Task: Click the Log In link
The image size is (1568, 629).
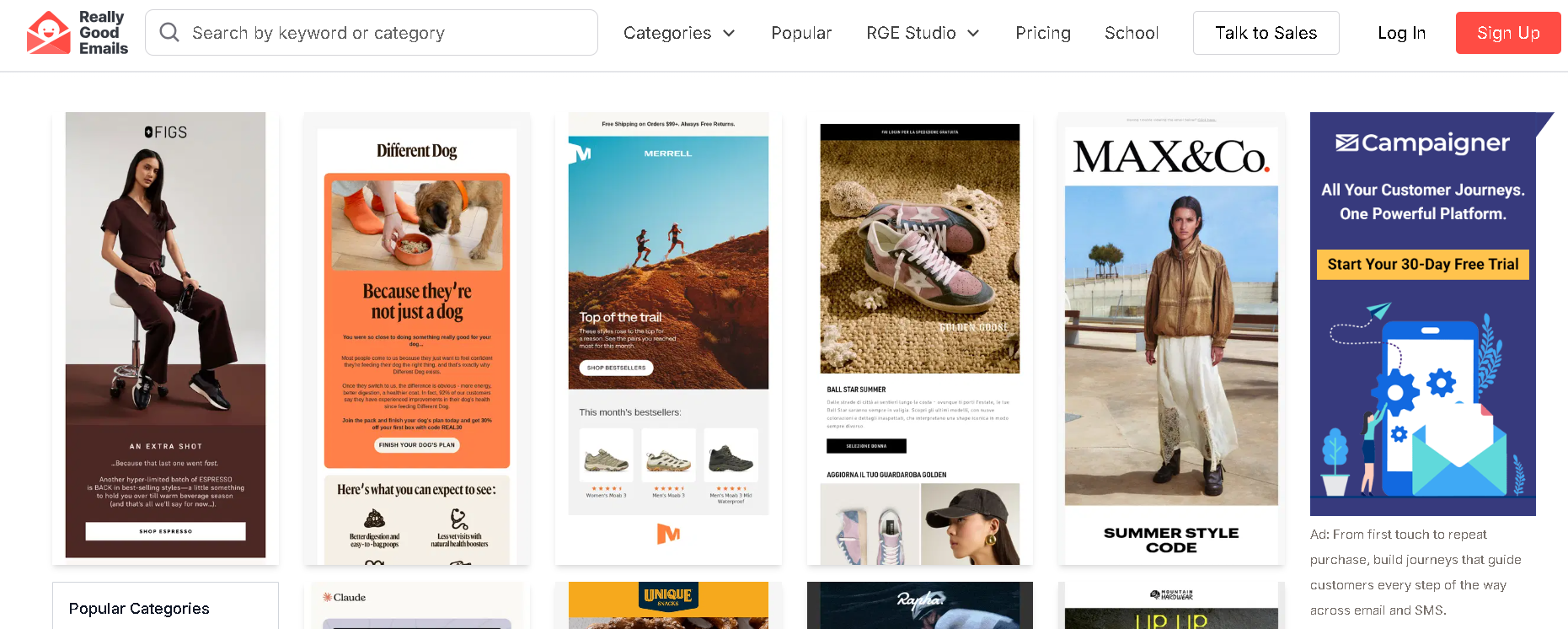Action: [1401, 33]
